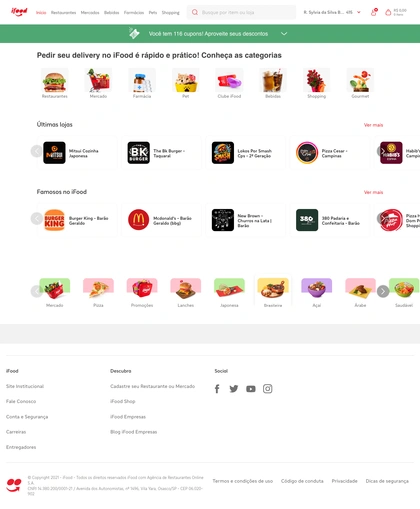Show next food categories with right arrow
The height and width of the screenshot is (509, 420).
tap(383, 291)
